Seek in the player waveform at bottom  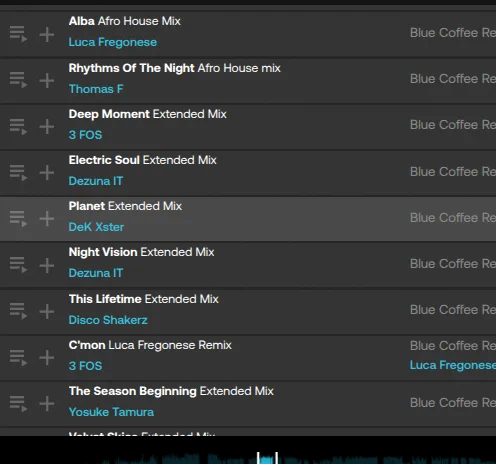point(300,458)
